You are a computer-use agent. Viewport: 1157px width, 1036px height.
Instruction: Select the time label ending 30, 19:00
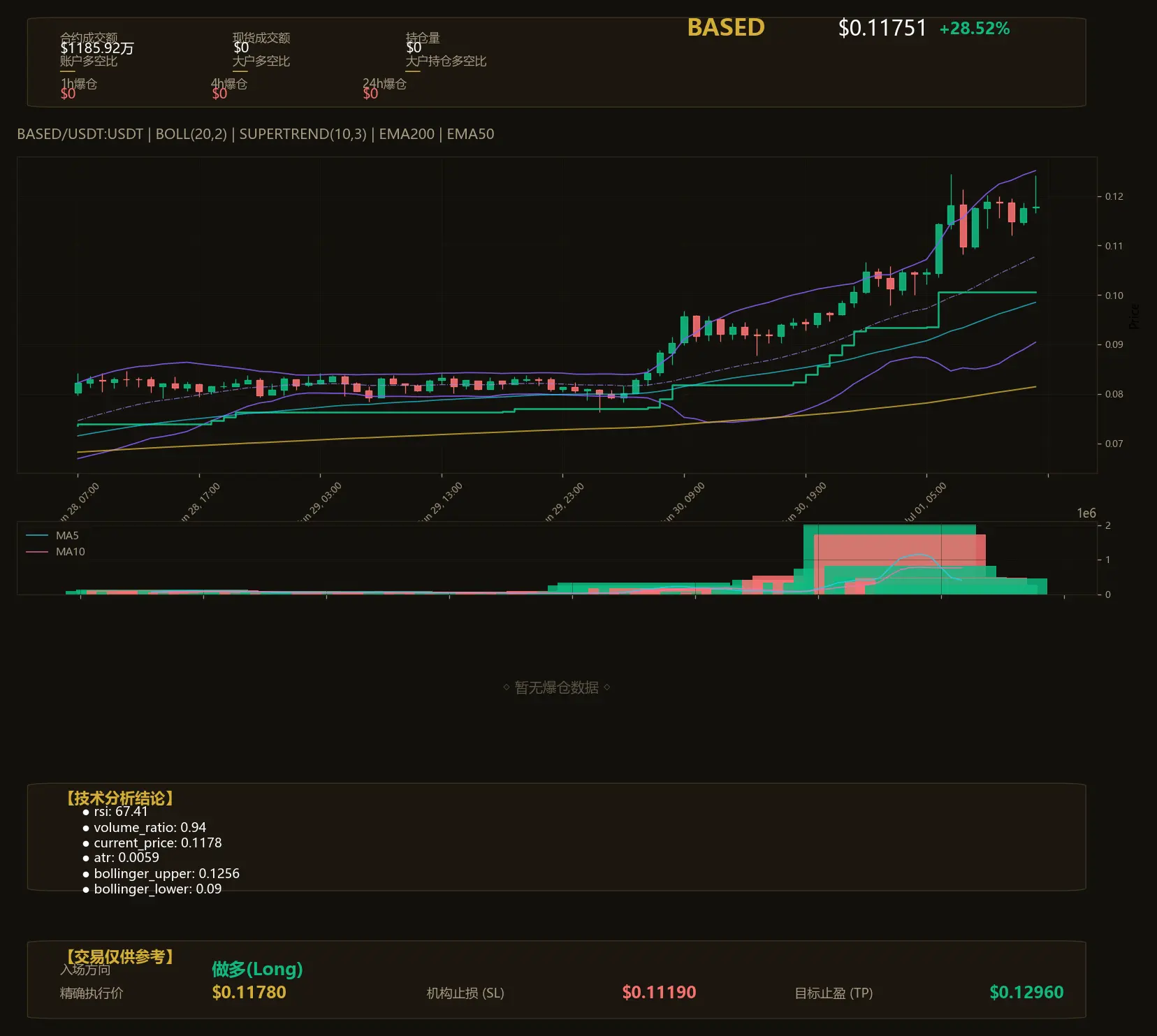[806, 502]
